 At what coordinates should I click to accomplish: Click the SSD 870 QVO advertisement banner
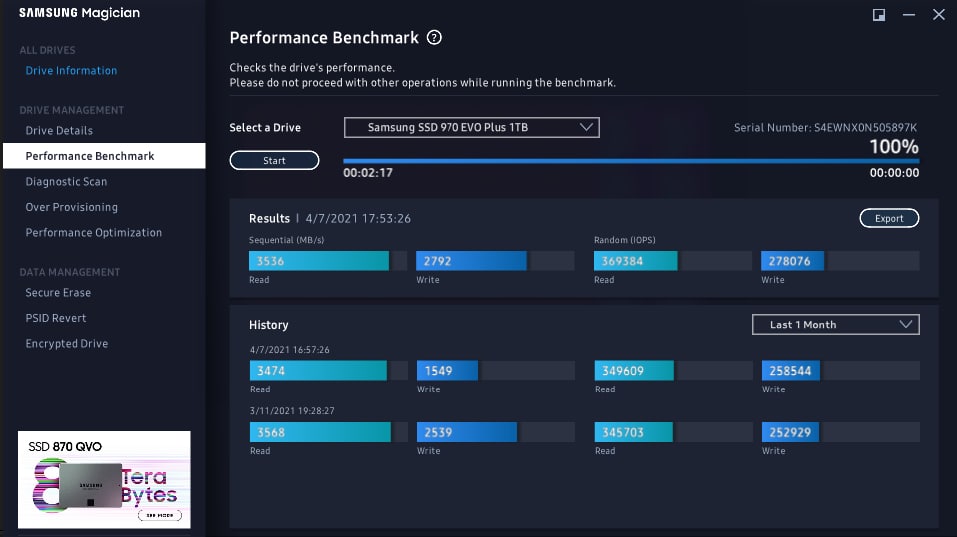coord(104,480)
